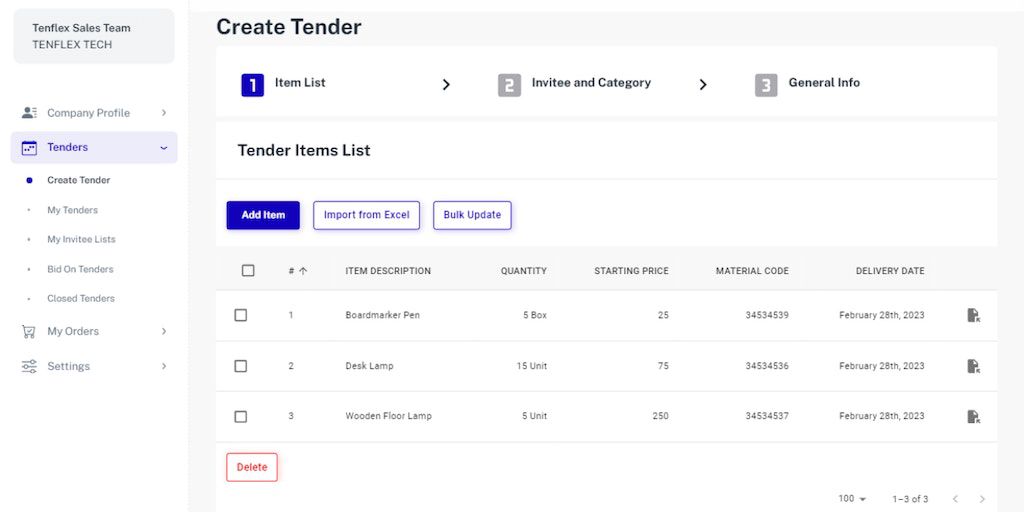Sort by the # column arrow
This screenshot has width=1024, height=512.
pos(303,271)
